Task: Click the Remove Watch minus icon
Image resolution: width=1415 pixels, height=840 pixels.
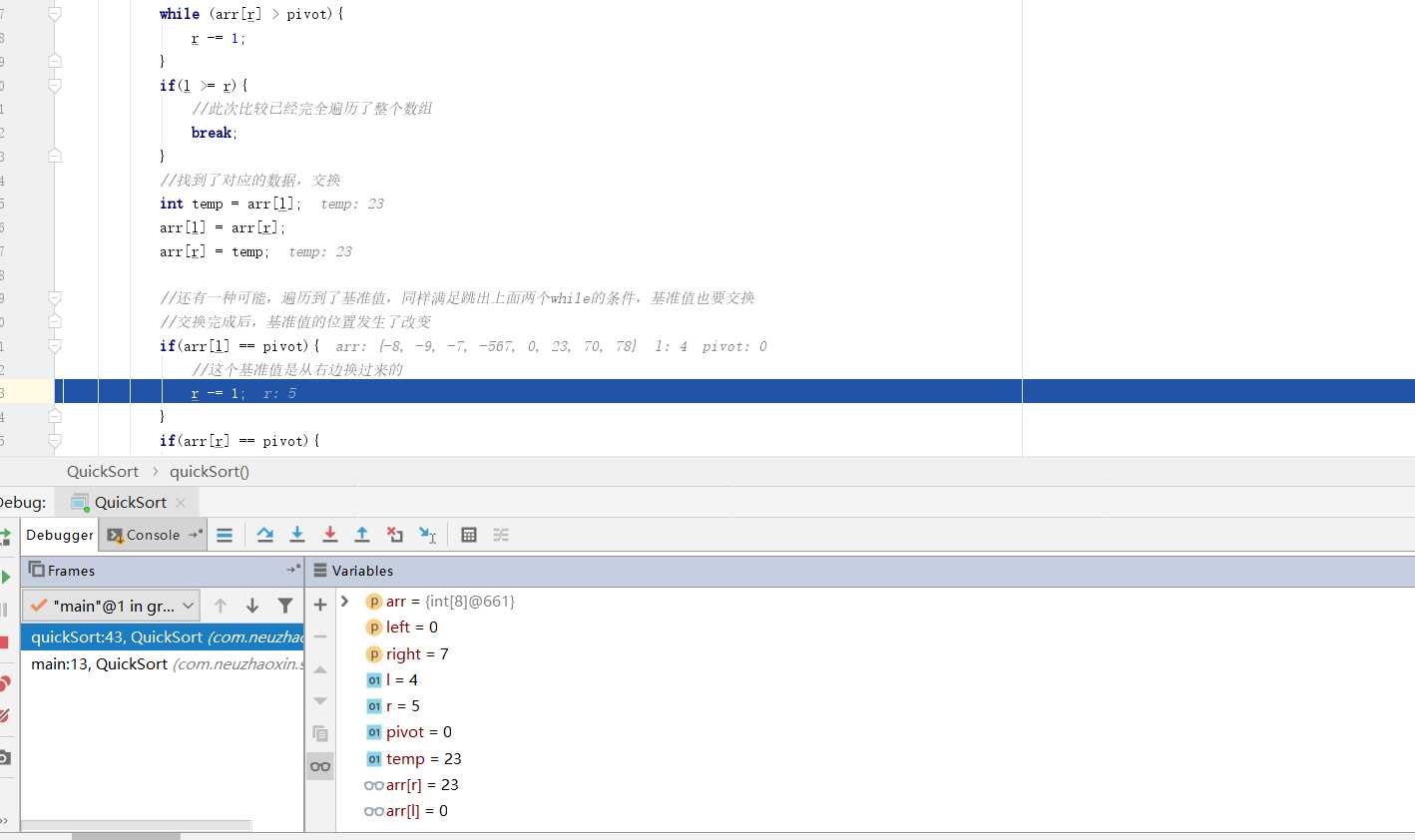Action: click(320, 636)
